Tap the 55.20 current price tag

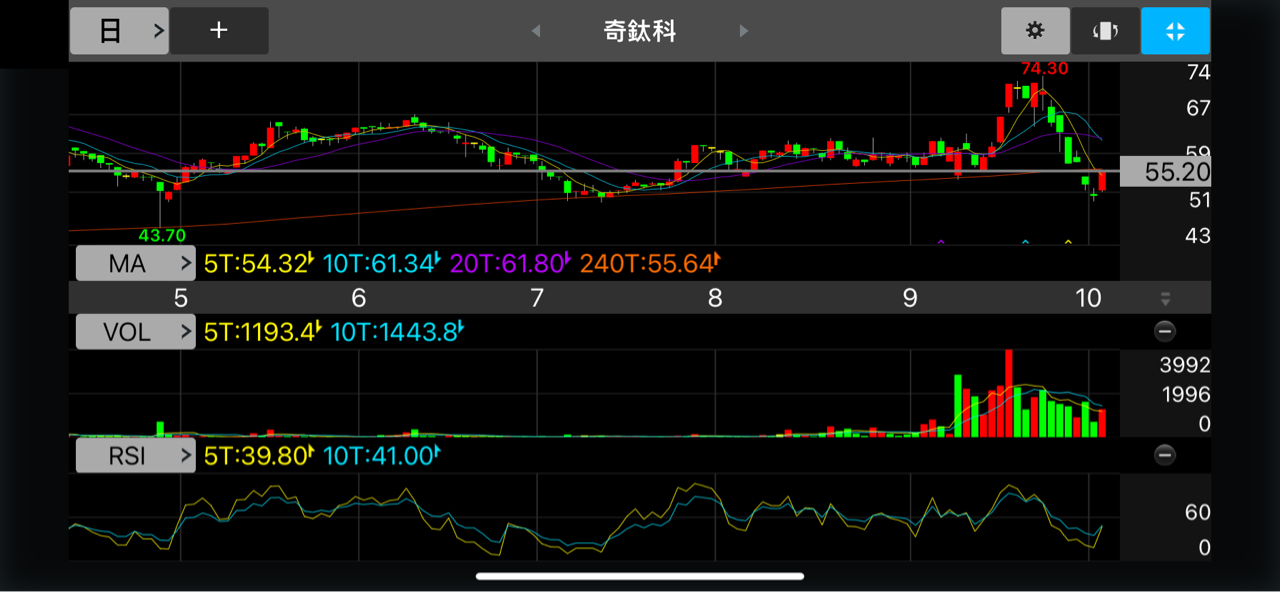1165,172
